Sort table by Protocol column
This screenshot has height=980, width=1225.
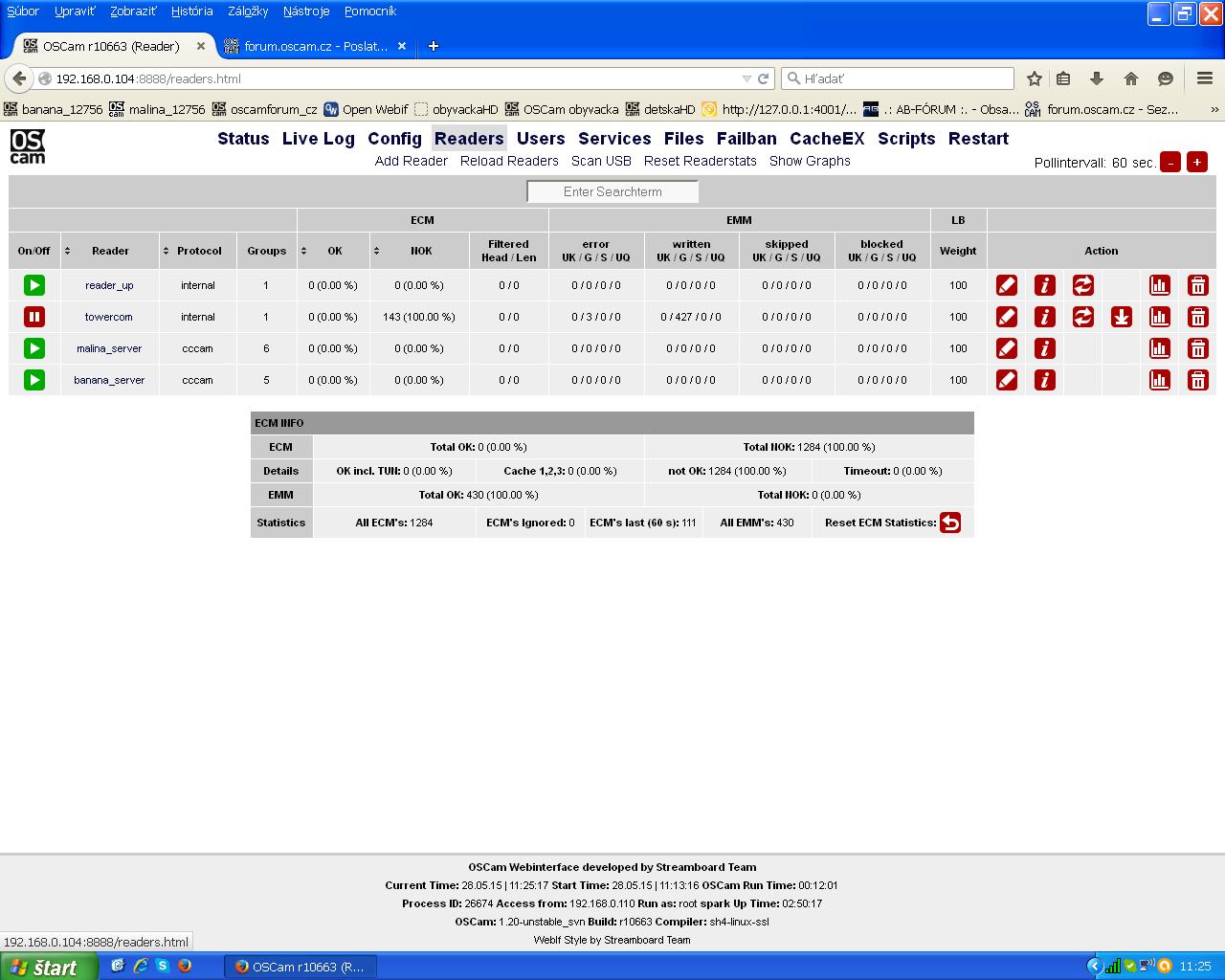tap(198, 251)
